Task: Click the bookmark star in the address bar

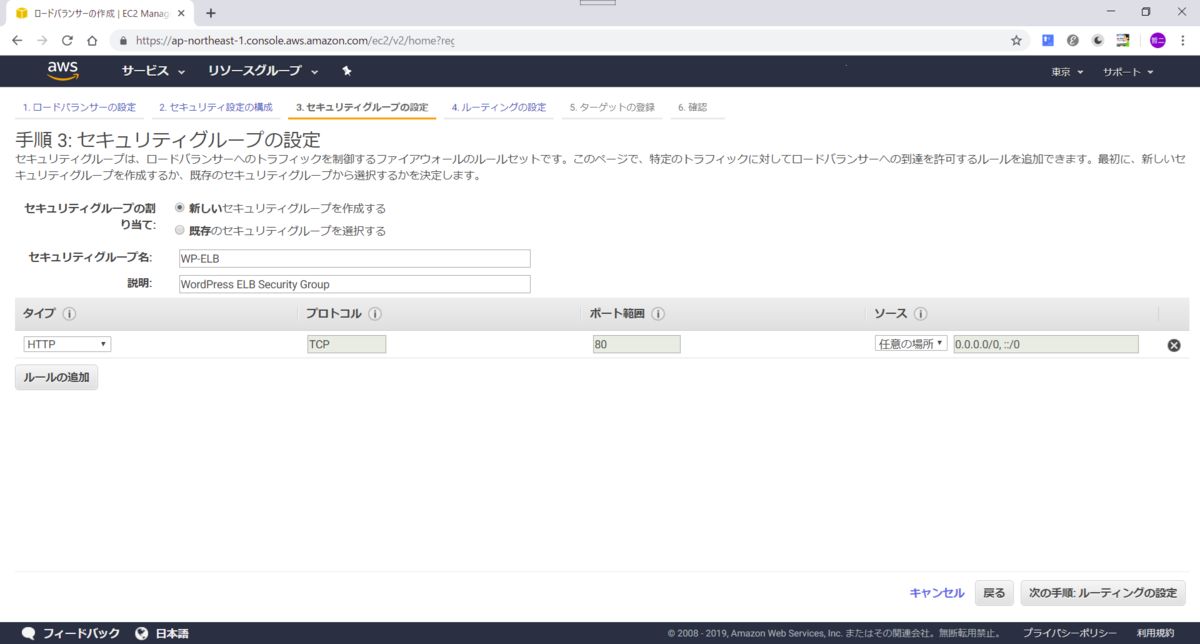Action: 1015,40
